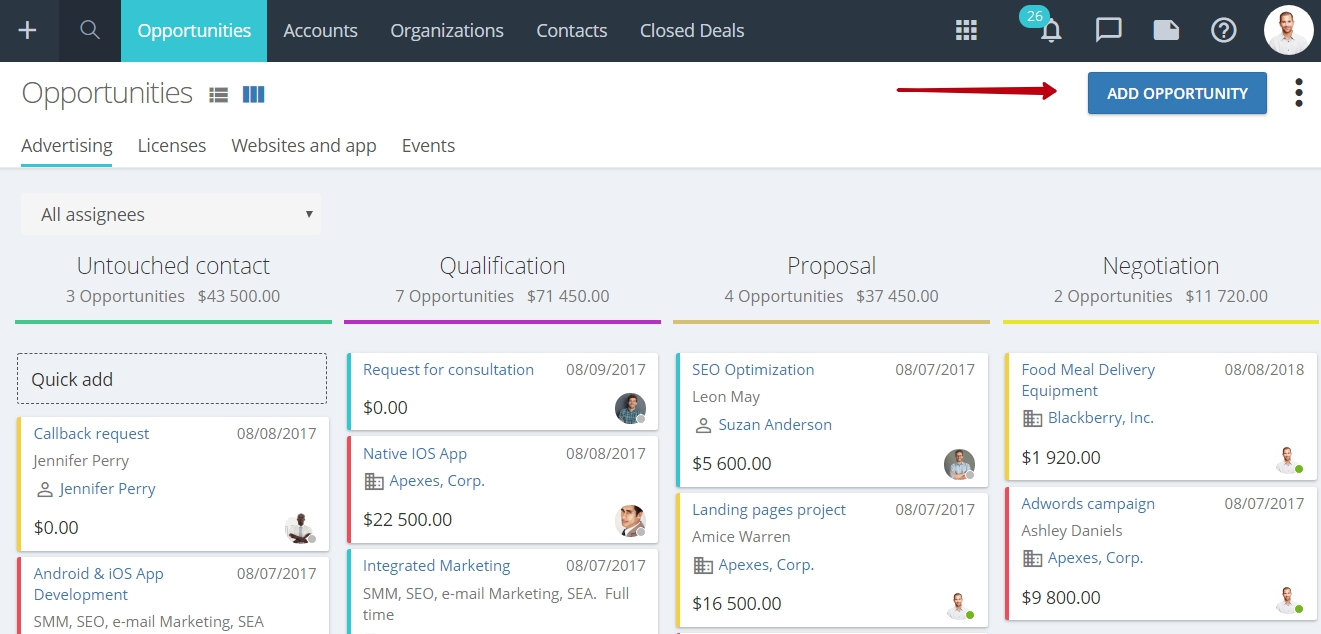Click assignee avatar on Adwords campaign card
1321x634 pixels.
coord(1288,598)
